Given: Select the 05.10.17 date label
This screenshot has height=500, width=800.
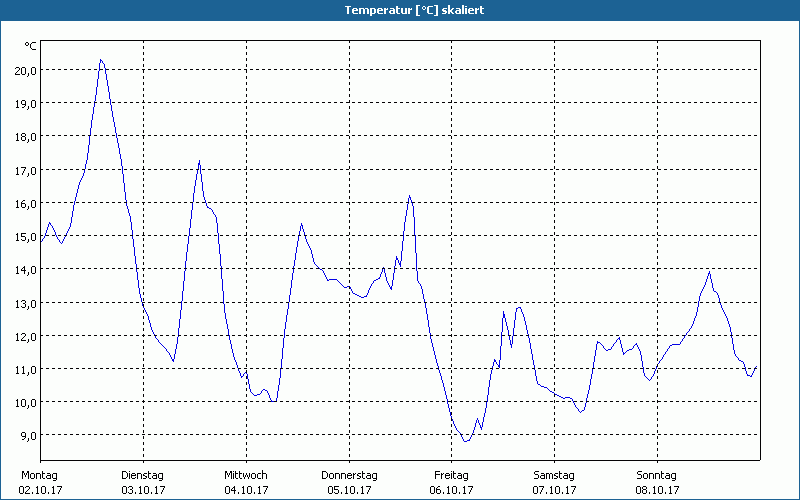Looking at the screenshot, I should tap(349, 490).
